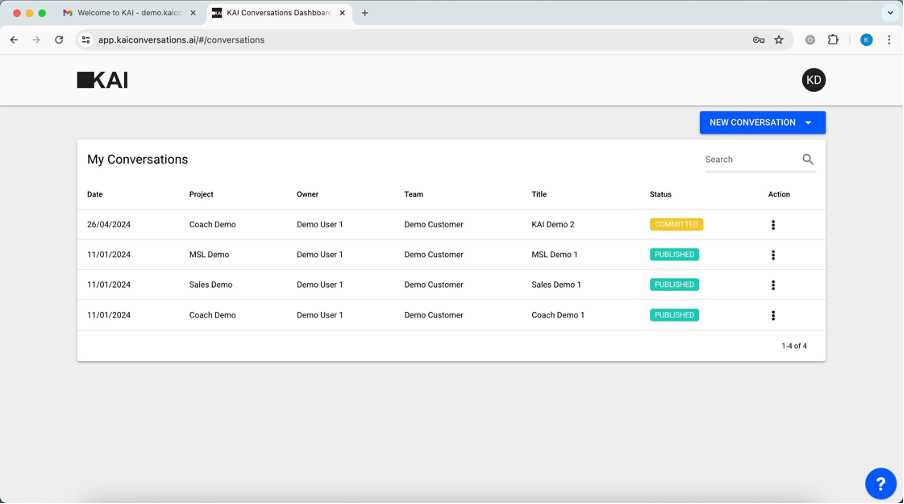Click the MSL Demo project cell
Screen dimensions: 904x504
[x=209, y=254]
